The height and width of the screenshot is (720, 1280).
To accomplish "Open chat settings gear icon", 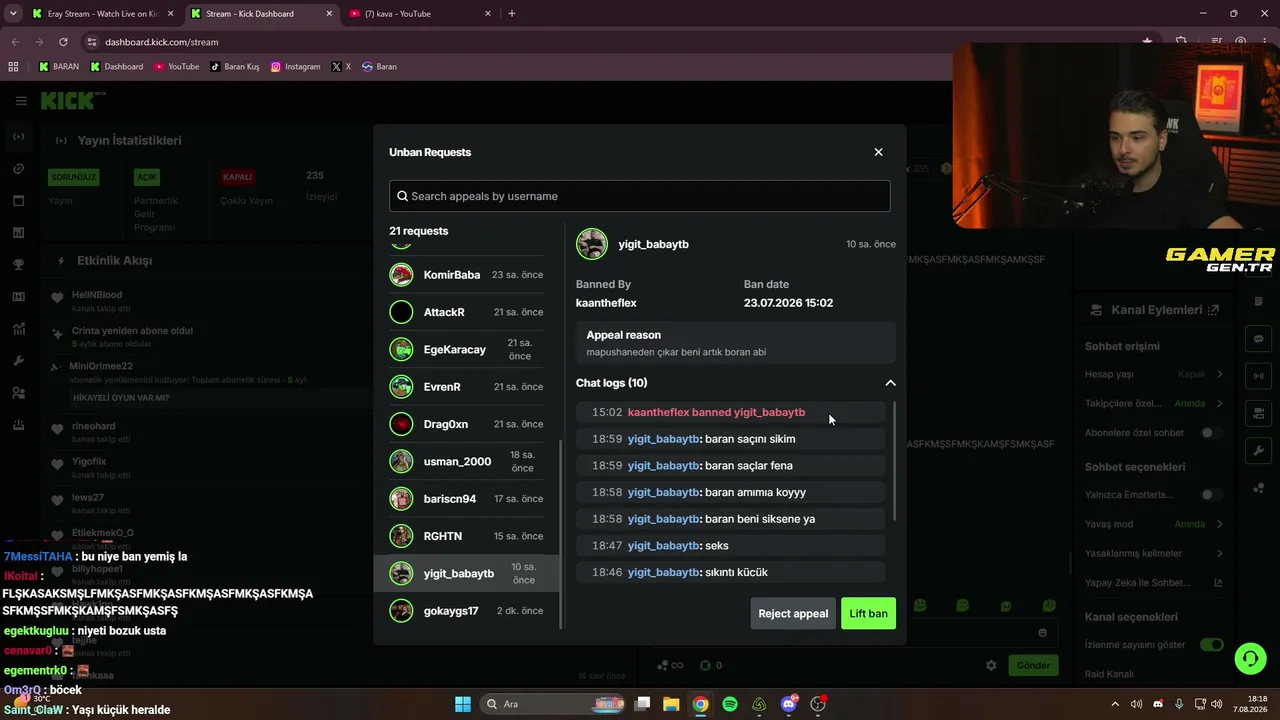I will [991, 665].
